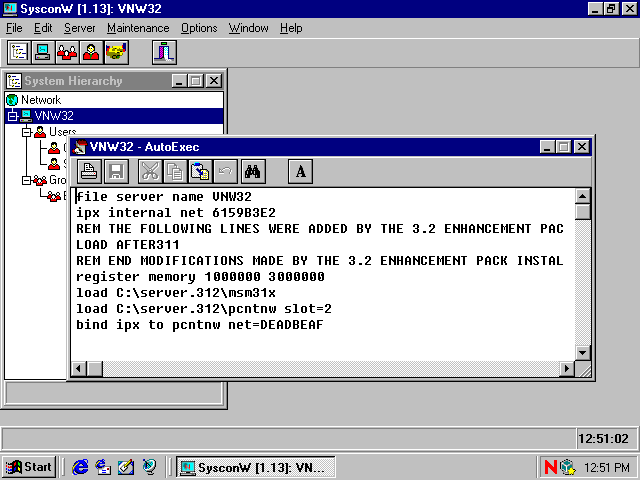Click the taskbar clock 12:51 PM
Viewport: 640px width, 480px height.
[607, 467]
